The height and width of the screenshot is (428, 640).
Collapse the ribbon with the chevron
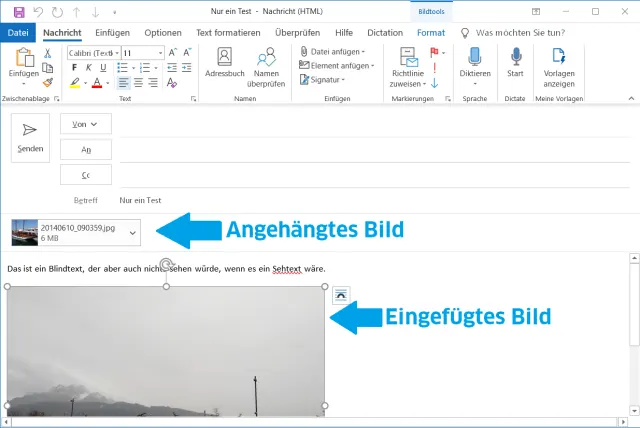click(631, 98)
